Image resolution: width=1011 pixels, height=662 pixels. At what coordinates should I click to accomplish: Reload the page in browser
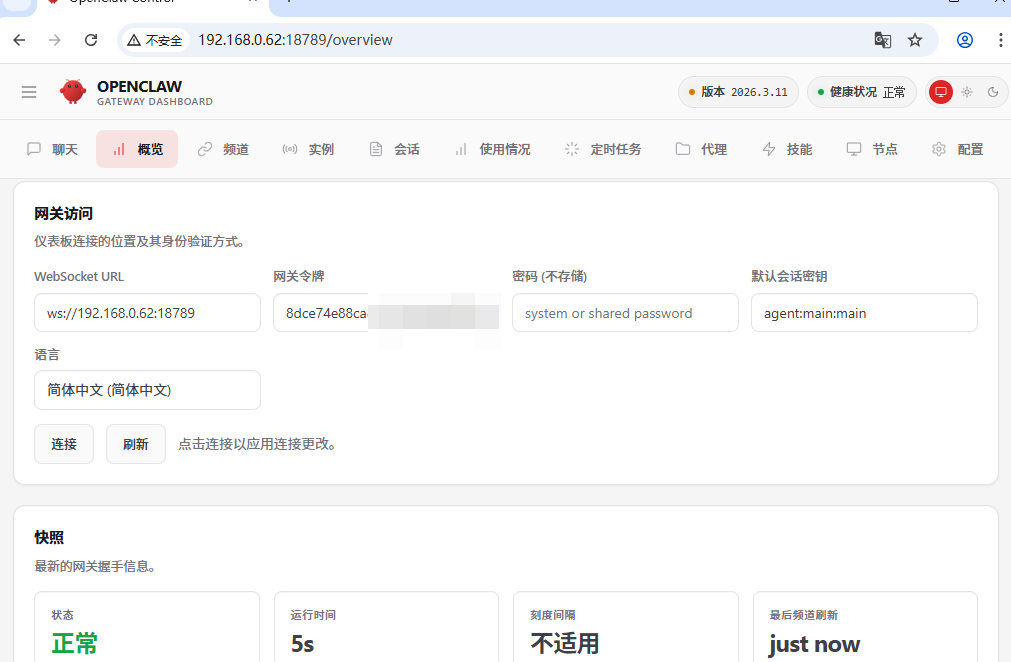[91, 40]
